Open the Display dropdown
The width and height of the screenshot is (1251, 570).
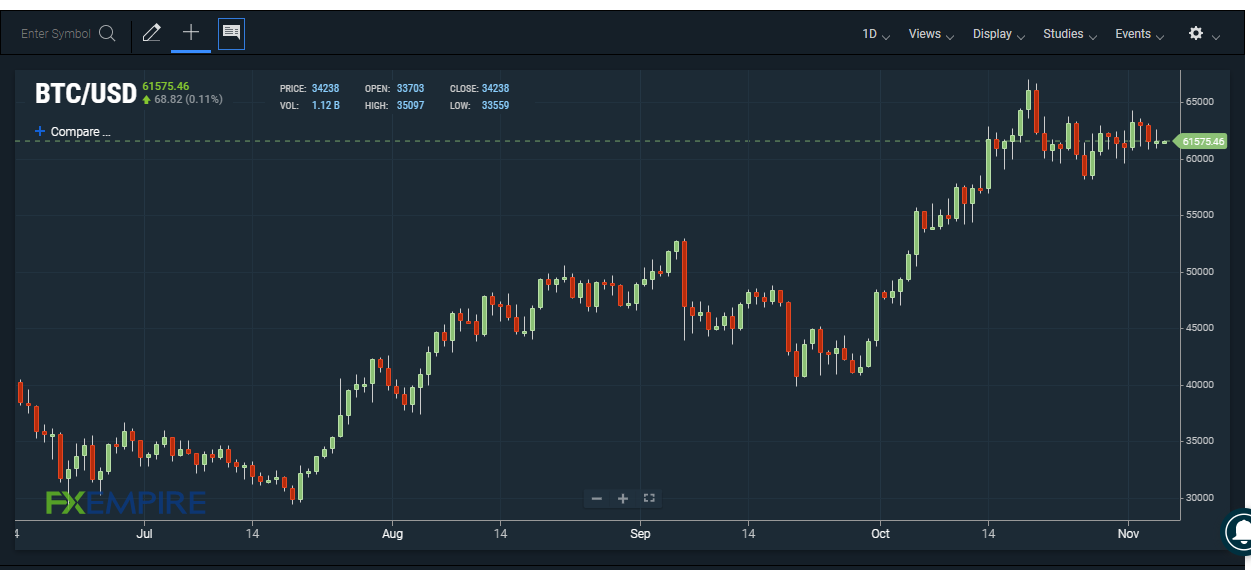pos(999,34)
